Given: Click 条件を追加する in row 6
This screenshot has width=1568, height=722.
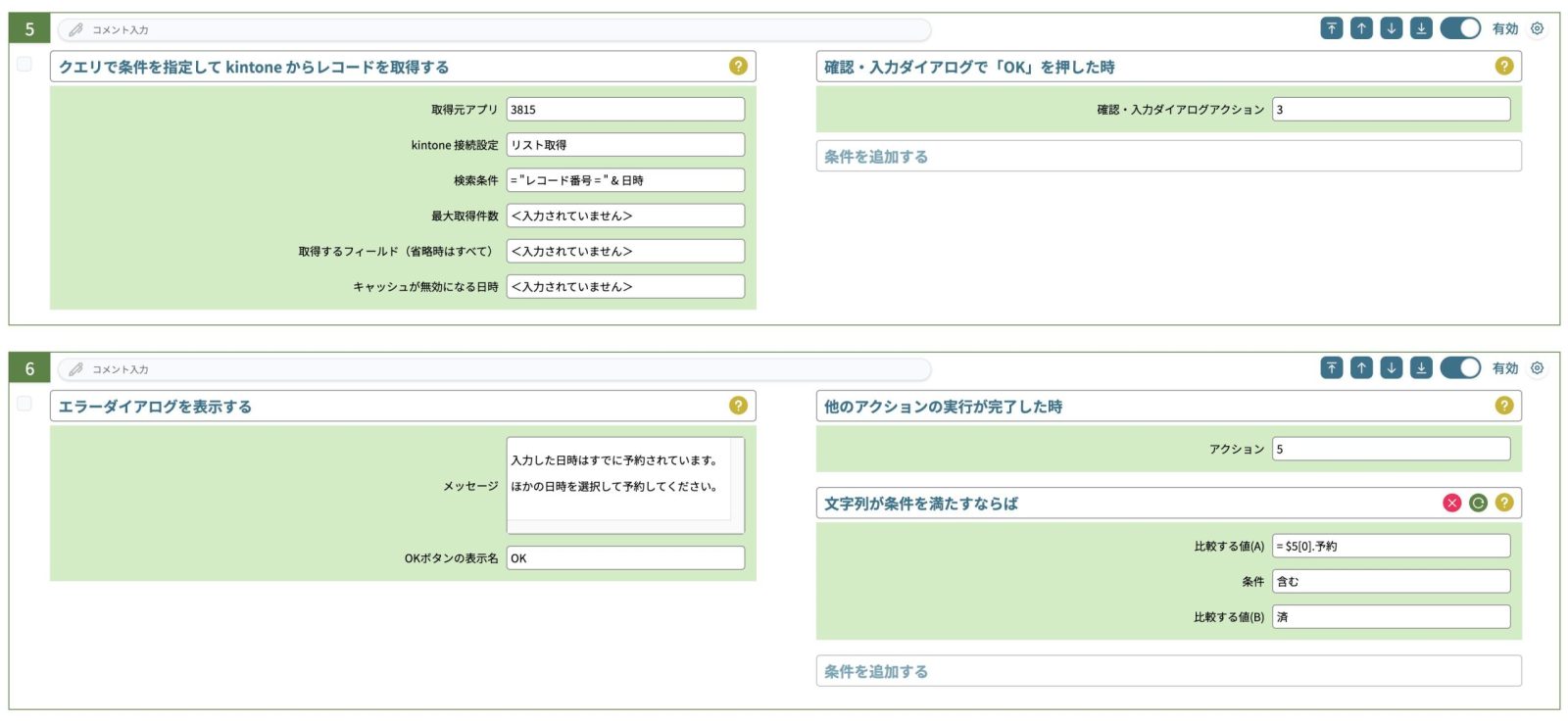Looking at the screenshot, I should point(1167,671).
